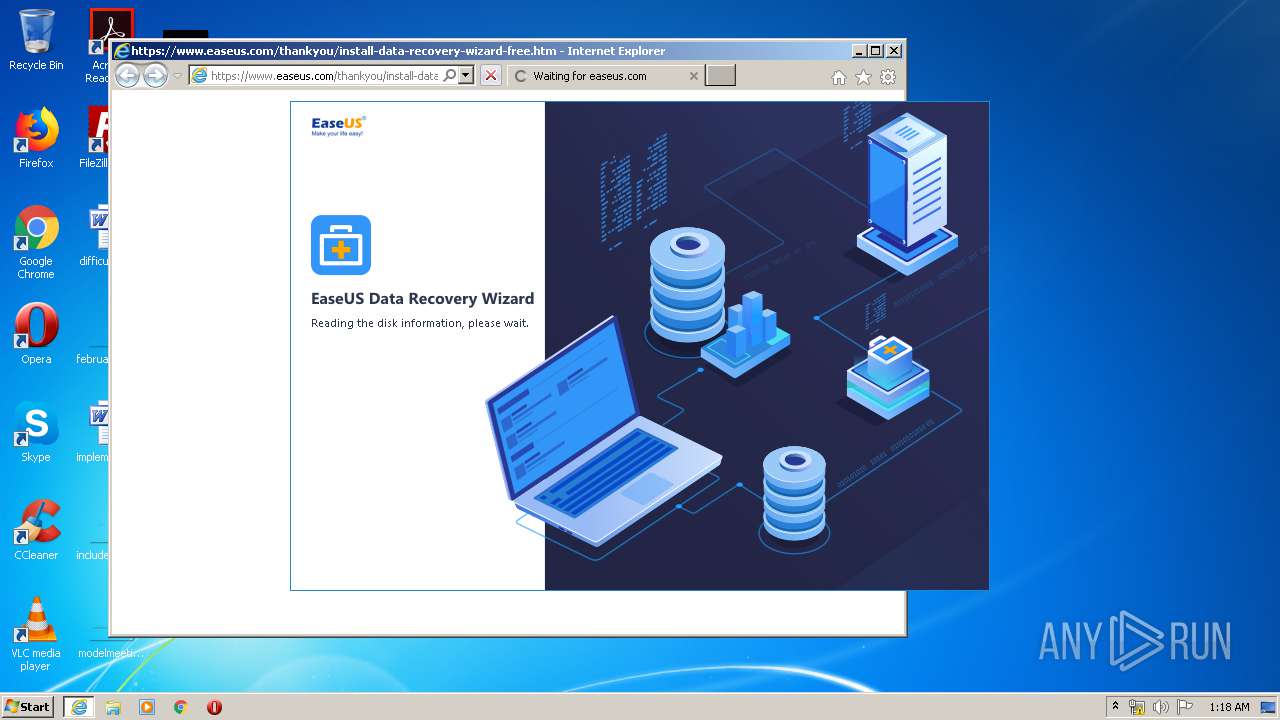Click Chrome icon on the taskbar
This screenshot has height=720, width=1280.
(x=181, y=707)
